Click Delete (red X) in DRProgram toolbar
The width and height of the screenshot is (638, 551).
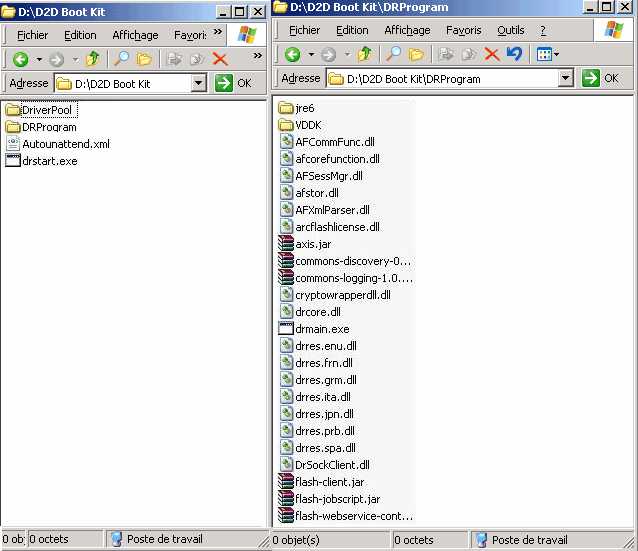(492, 55)
